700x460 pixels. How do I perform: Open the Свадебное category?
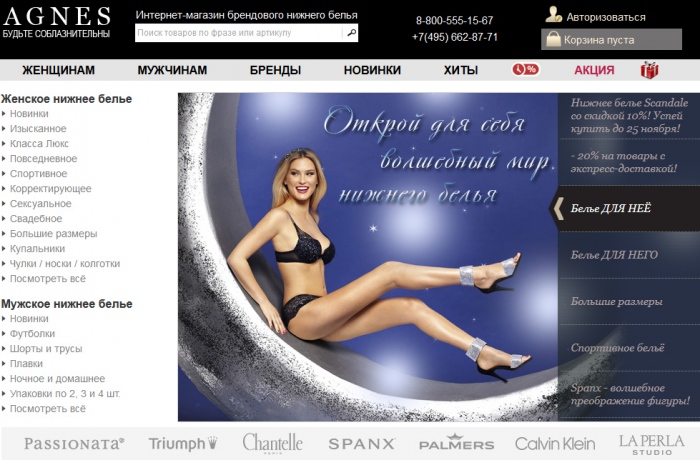pyautogui.click(x=36, y=219)
